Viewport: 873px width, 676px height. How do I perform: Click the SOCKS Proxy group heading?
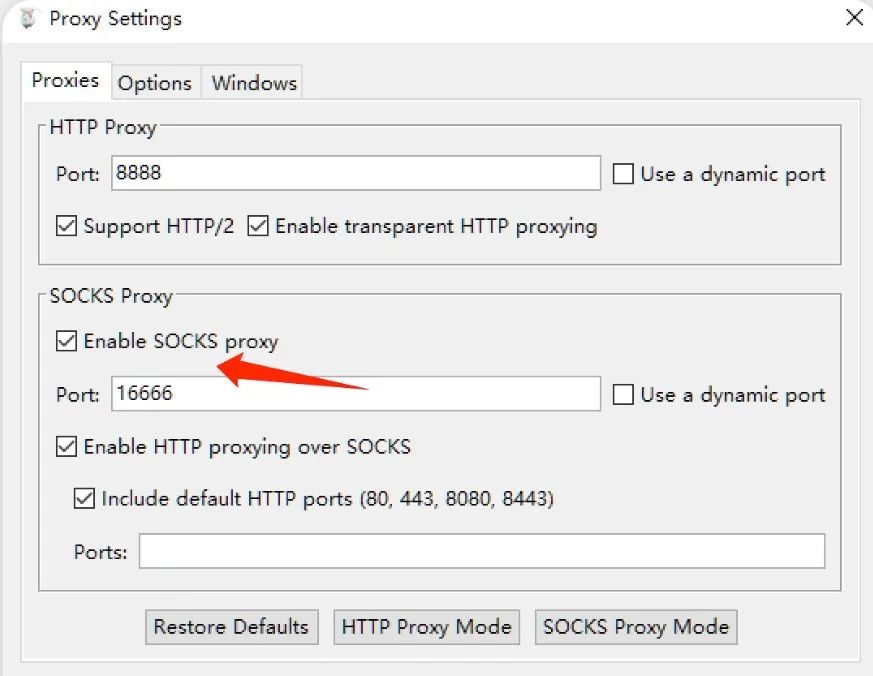click(111, 296)
